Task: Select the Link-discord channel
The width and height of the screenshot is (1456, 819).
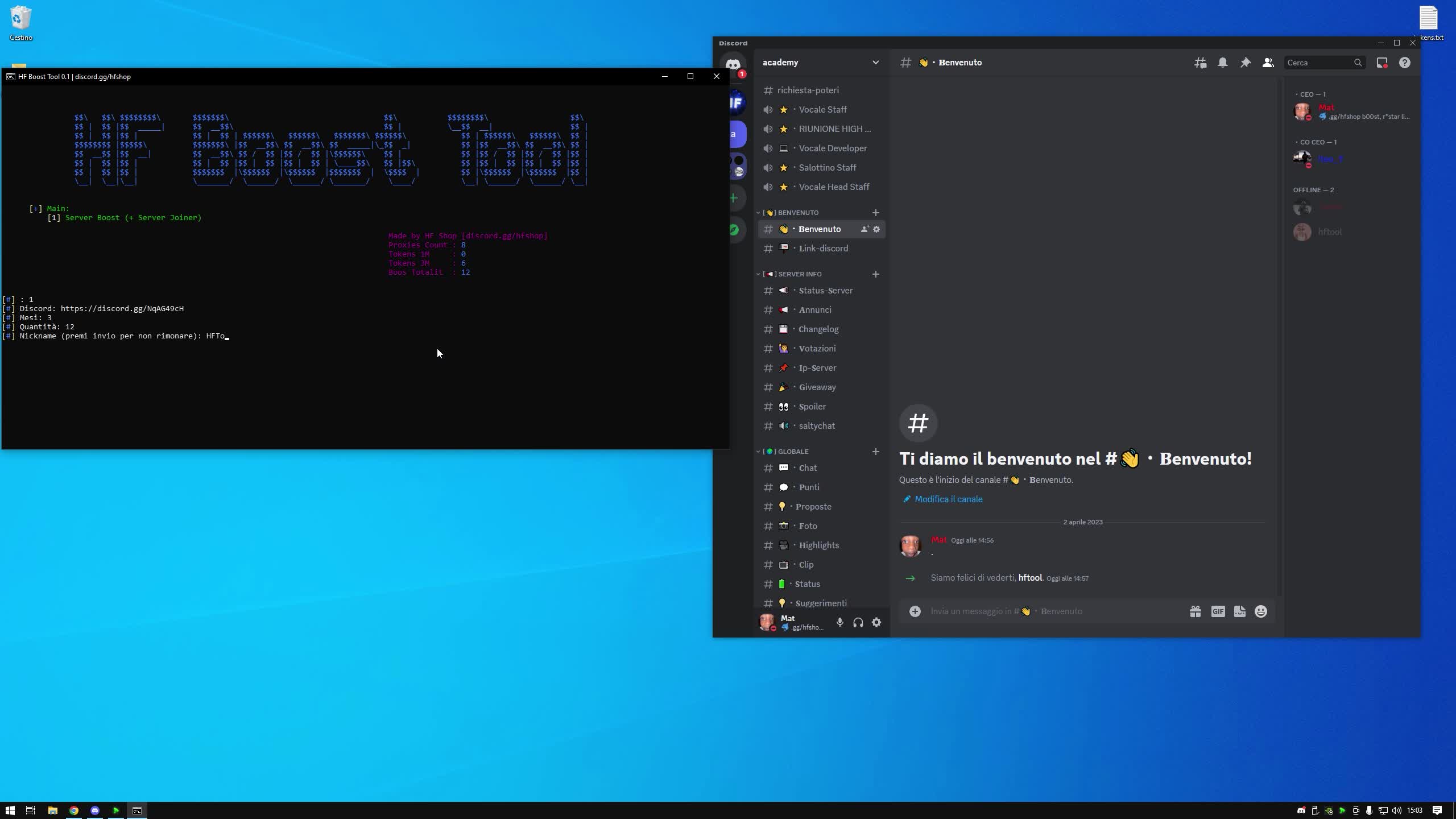Action: pos(824,248)
